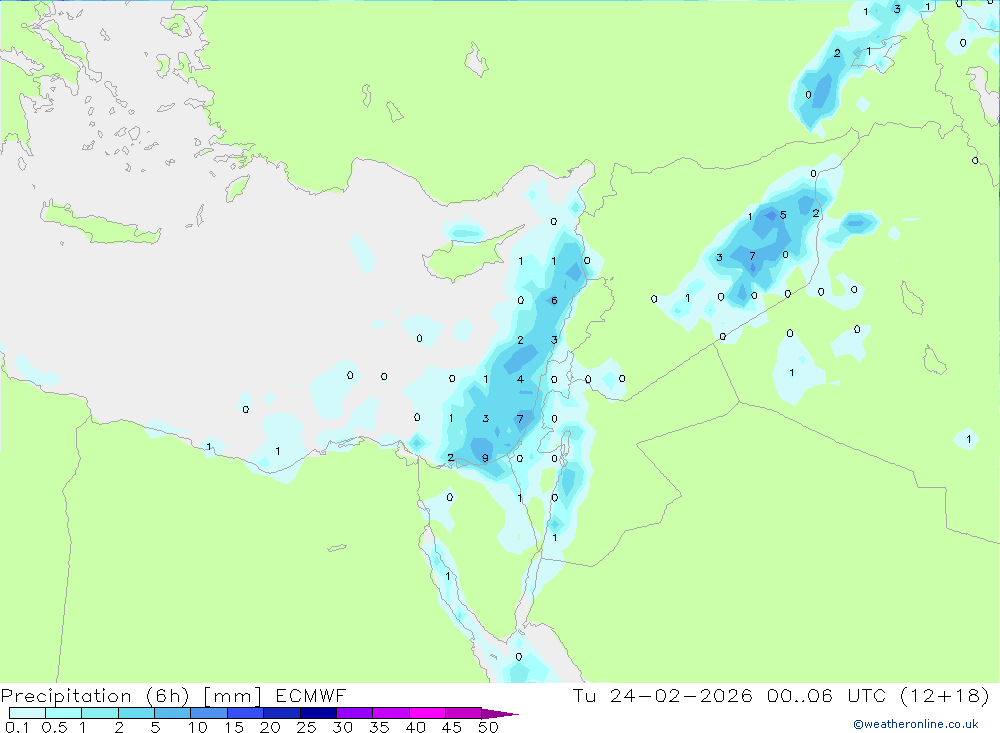Click the legend label '40'
Viewport: 1000px width, 733px height.
point(415,727)
